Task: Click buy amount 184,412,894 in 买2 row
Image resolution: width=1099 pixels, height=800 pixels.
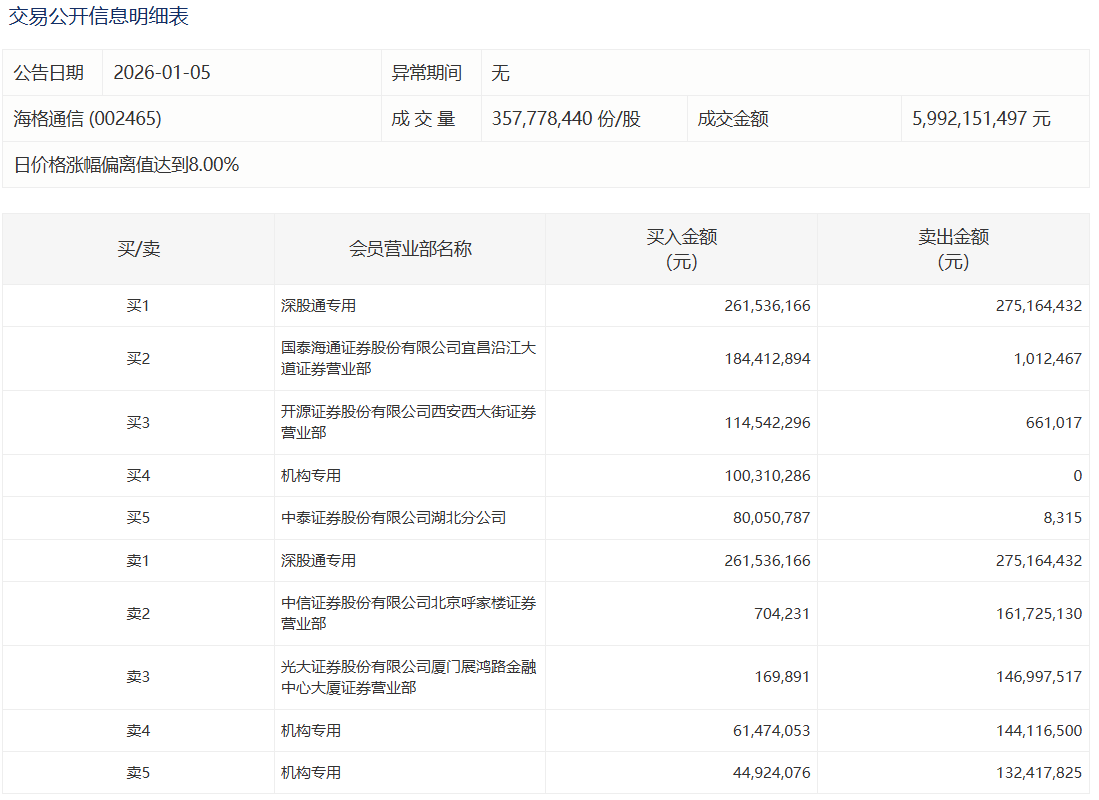Action: tap(767, 358)
